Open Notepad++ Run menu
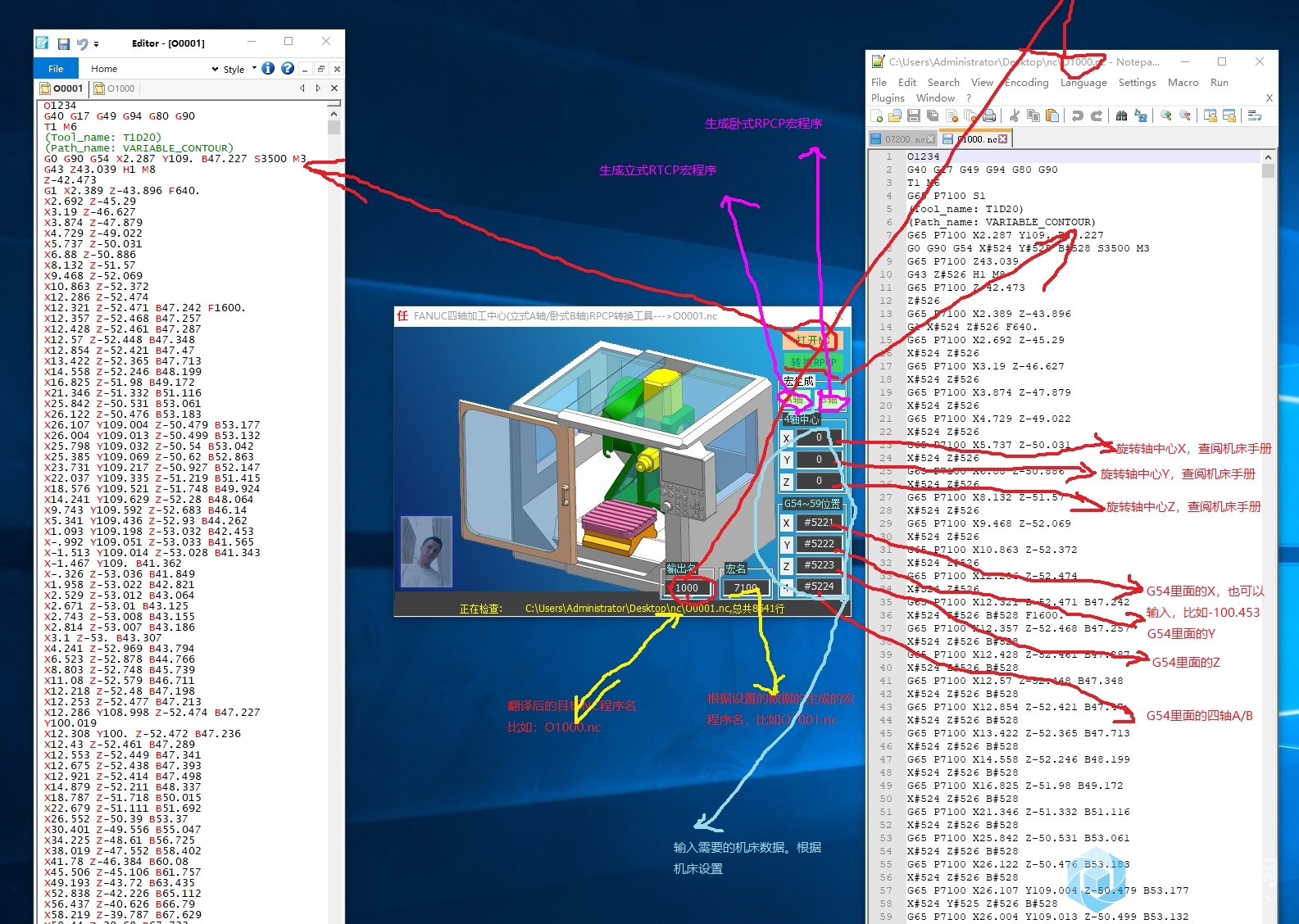 point(1220,83)
